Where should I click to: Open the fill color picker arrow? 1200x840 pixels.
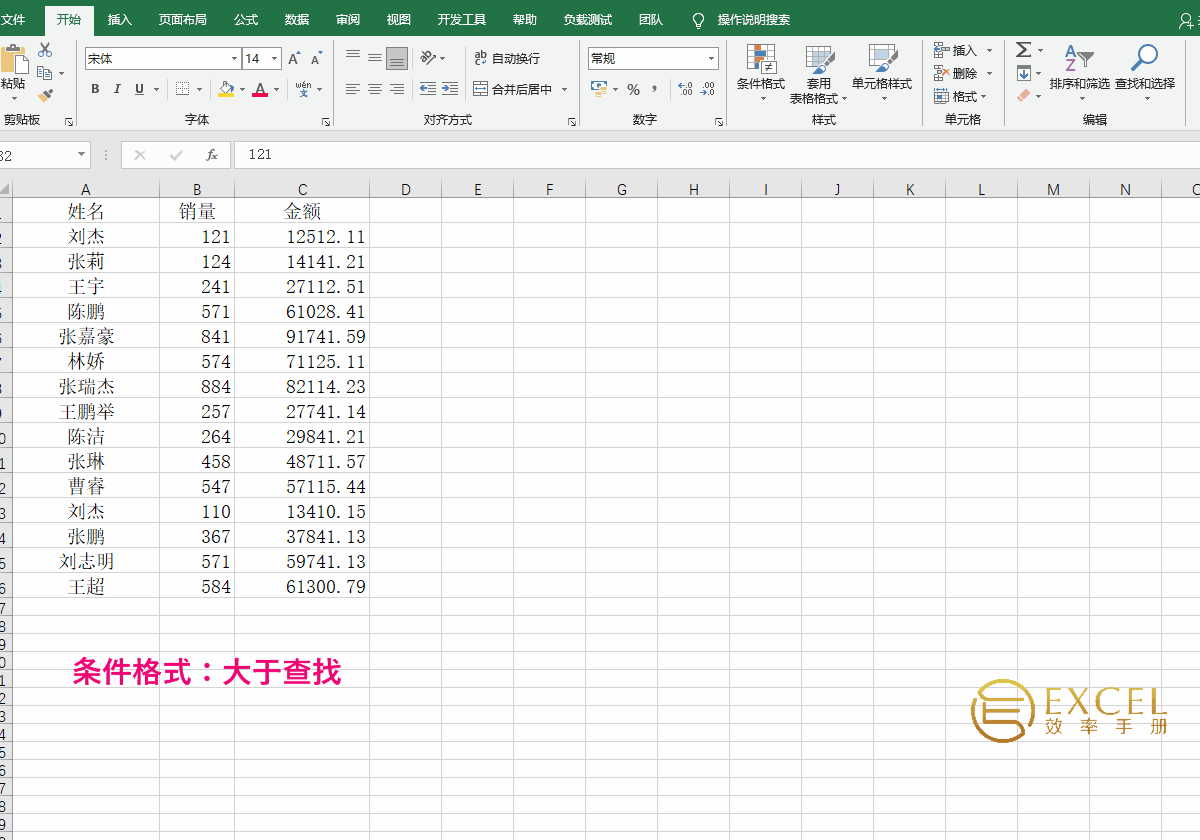(242, 89)
